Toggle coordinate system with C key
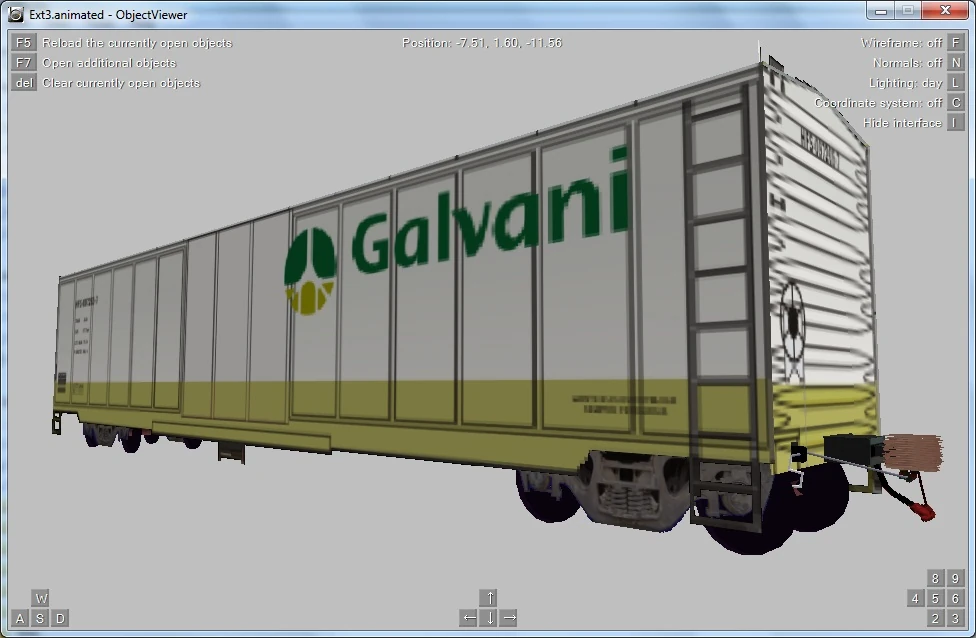 pos(955,103)
